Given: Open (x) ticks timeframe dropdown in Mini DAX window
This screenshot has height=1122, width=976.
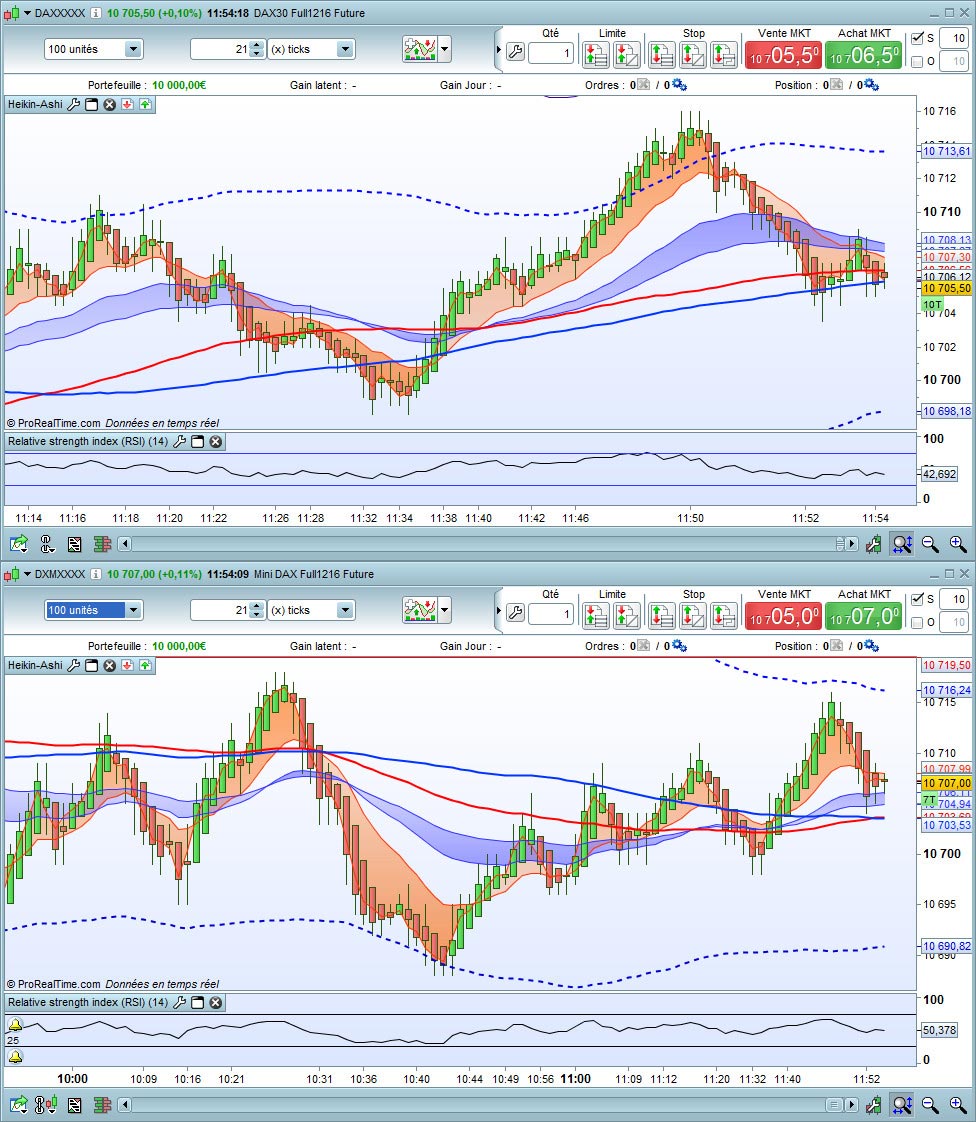Looking at the screenshot, I should point(346,610).
